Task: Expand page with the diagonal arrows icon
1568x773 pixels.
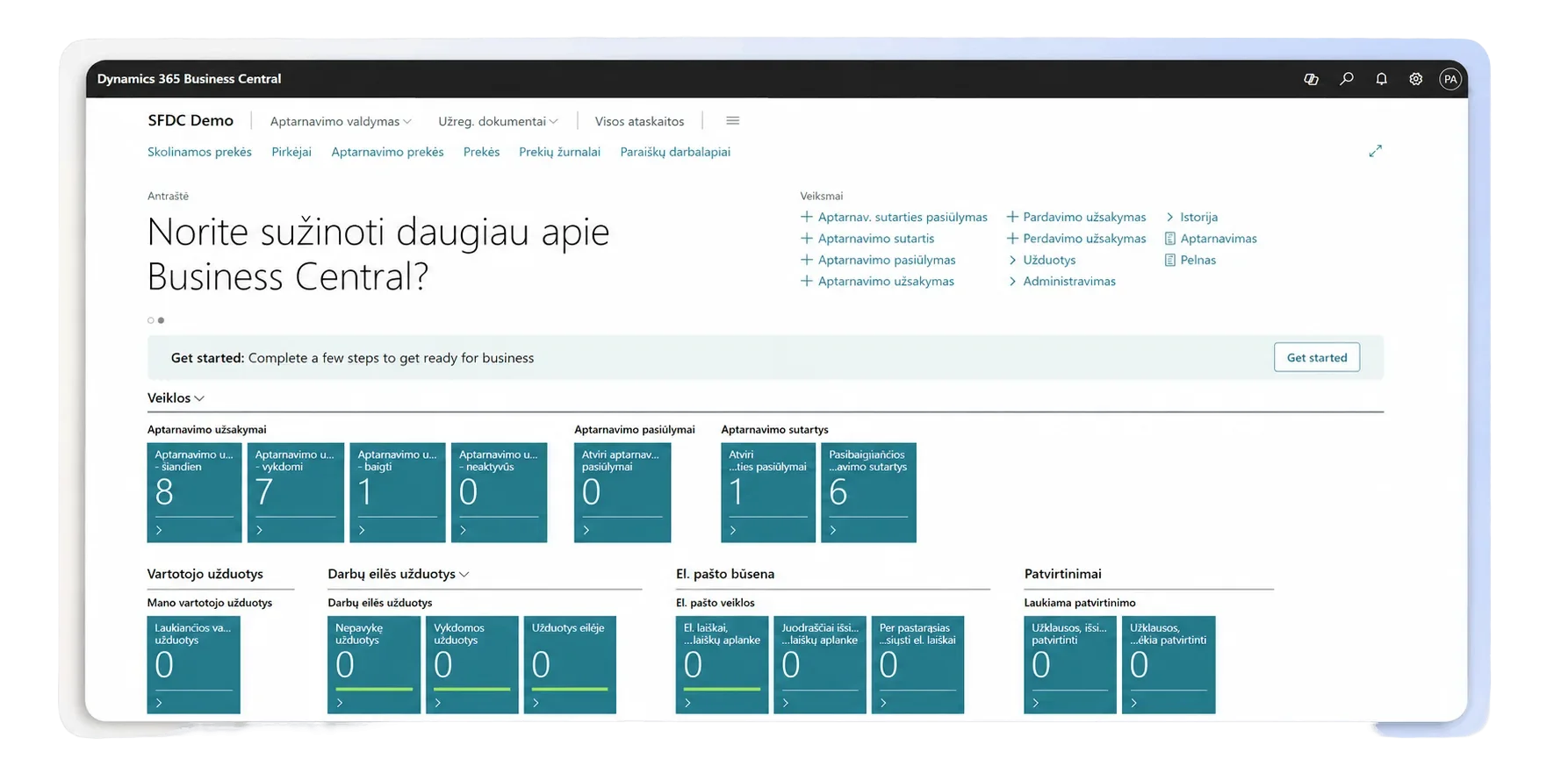Action: 1375,151
